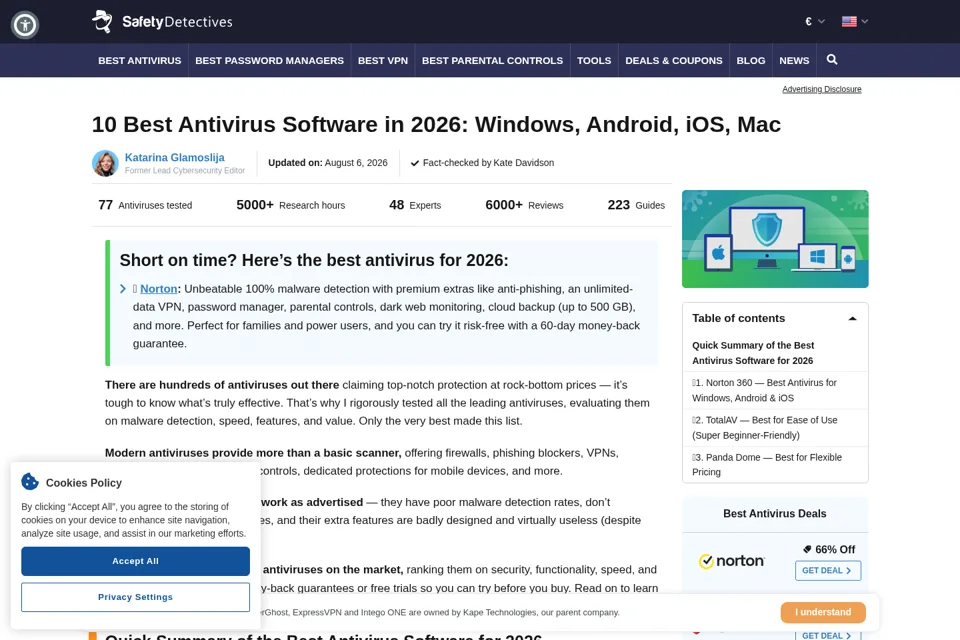Expand the language selector chevron
Image resolution: width=960 pixels, height=640 pixels.
click(x=864, y=21)
